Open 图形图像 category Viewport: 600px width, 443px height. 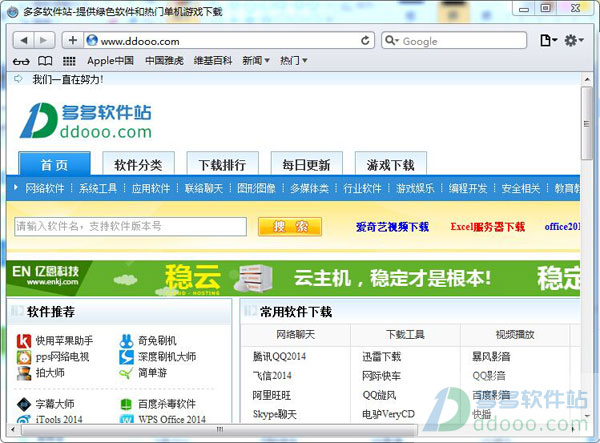coord(256,188)
